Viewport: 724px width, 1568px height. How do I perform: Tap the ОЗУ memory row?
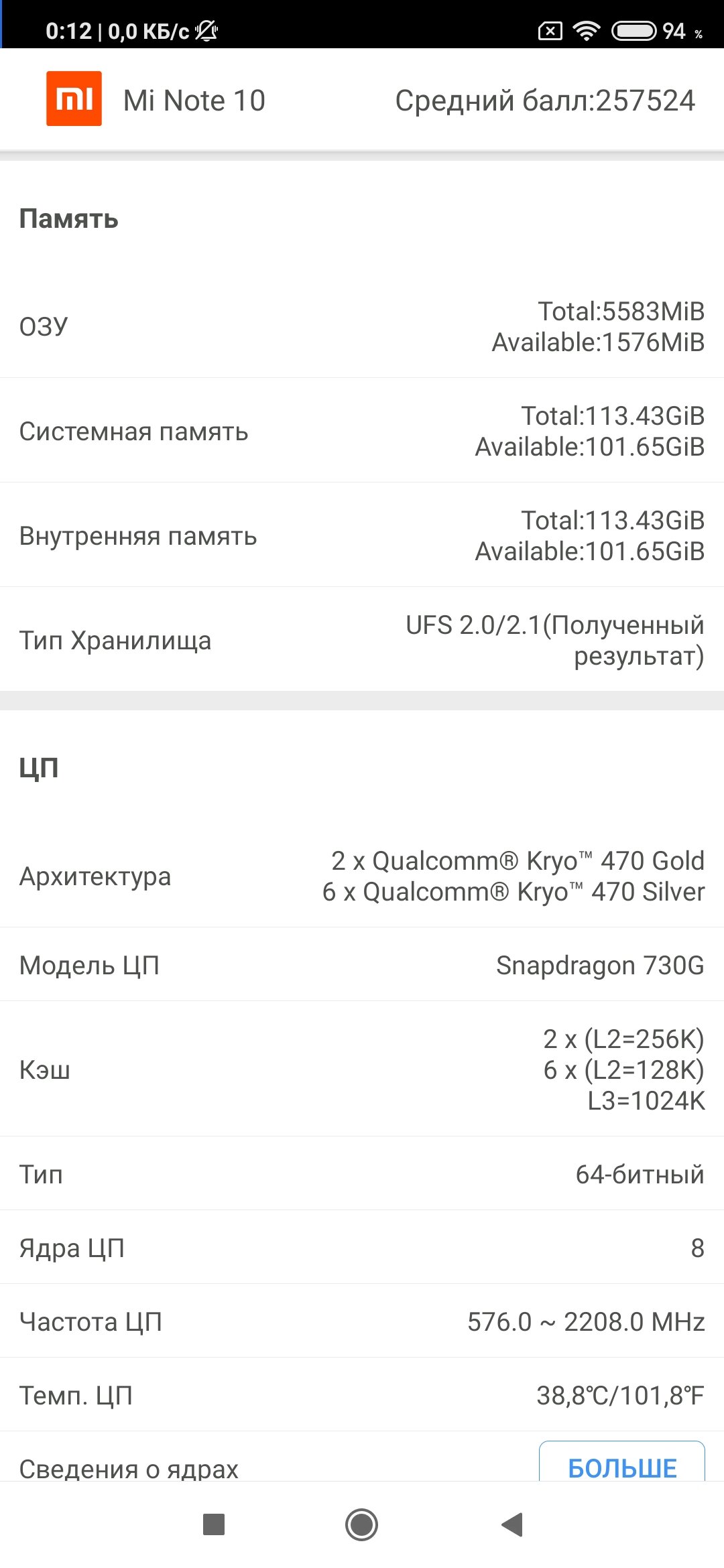point(362,326)
